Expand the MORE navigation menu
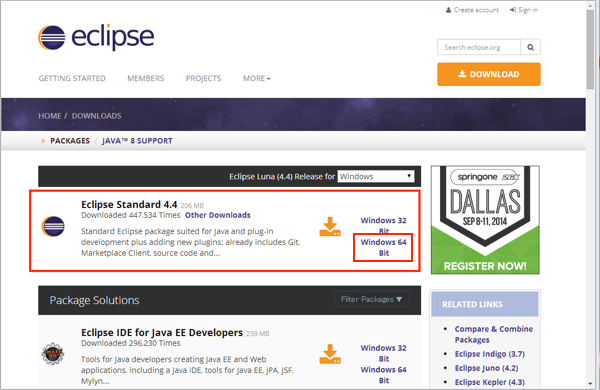Image resolution: width=600 pixels, height=390 pixels. tap(256, 78)
